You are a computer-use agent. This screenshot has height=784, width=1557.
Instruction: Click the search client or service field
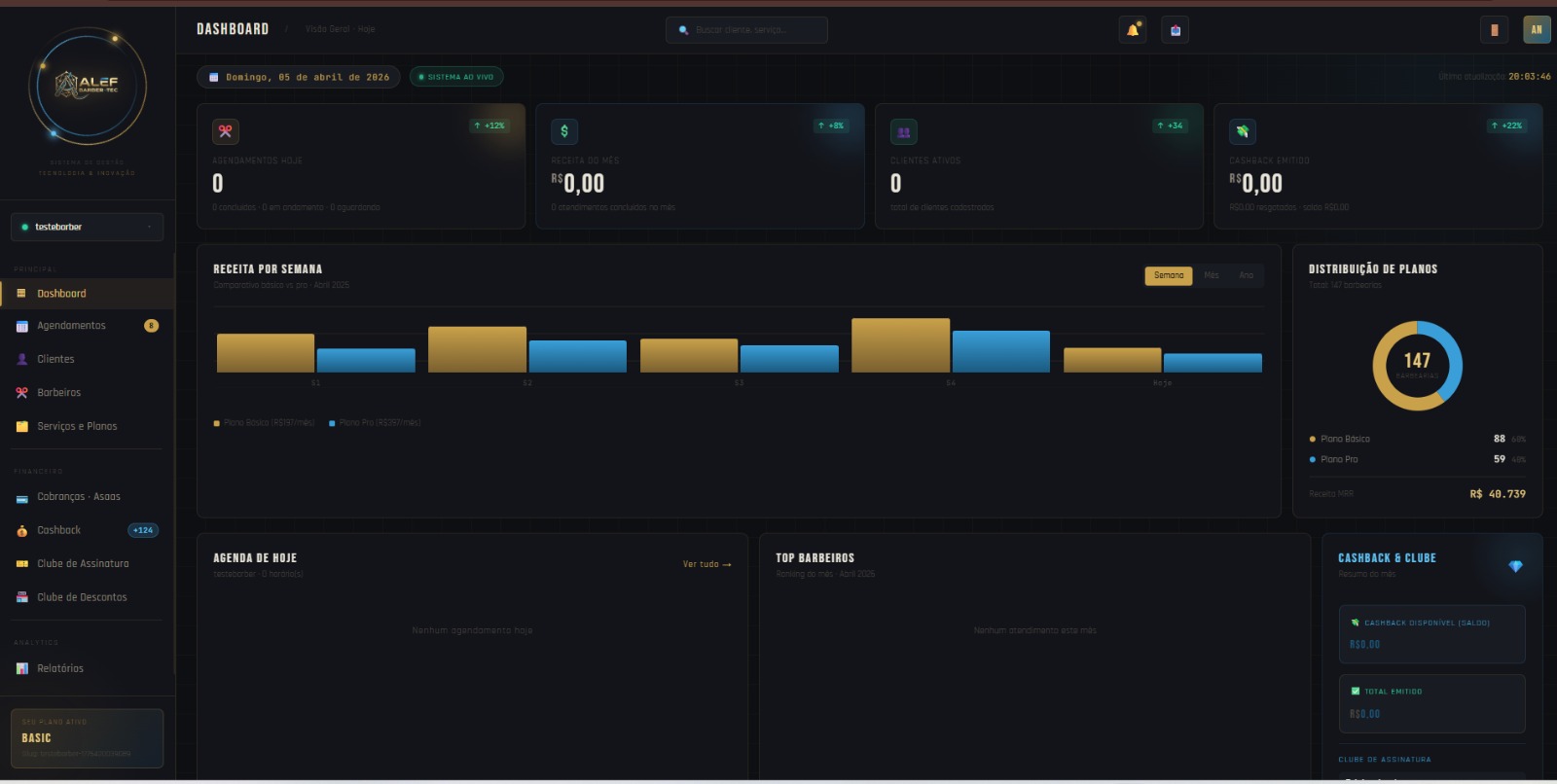(746, 30)
